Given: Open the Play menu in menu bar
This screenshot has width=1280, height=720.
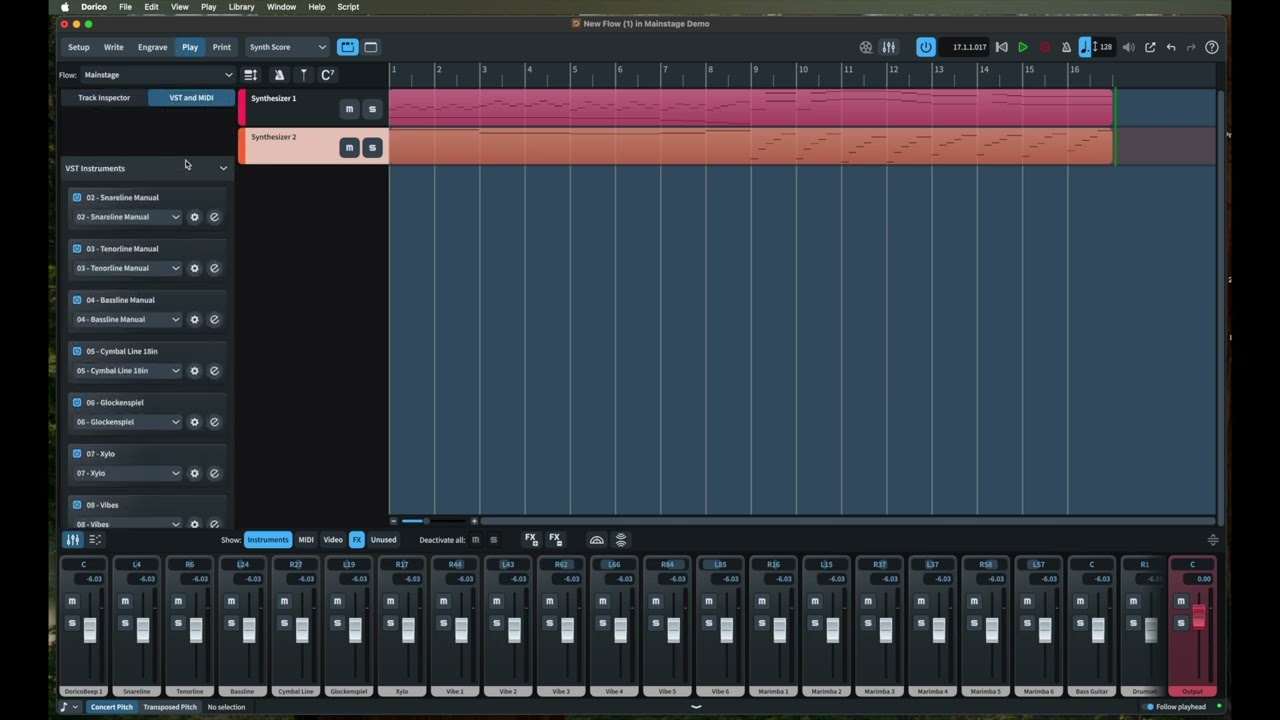Looking at the screenshot, I should click(208, 7).
